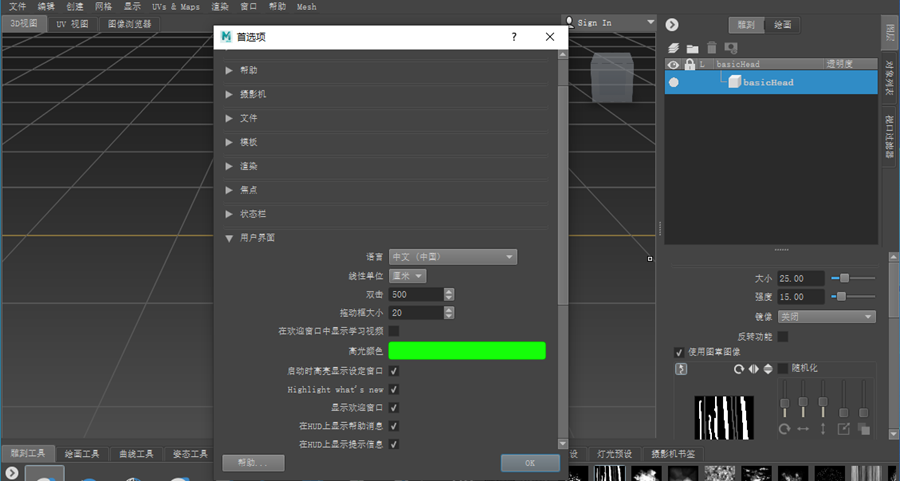Click the view cube in the 3D viewport
900x481 pixels.
612,77
